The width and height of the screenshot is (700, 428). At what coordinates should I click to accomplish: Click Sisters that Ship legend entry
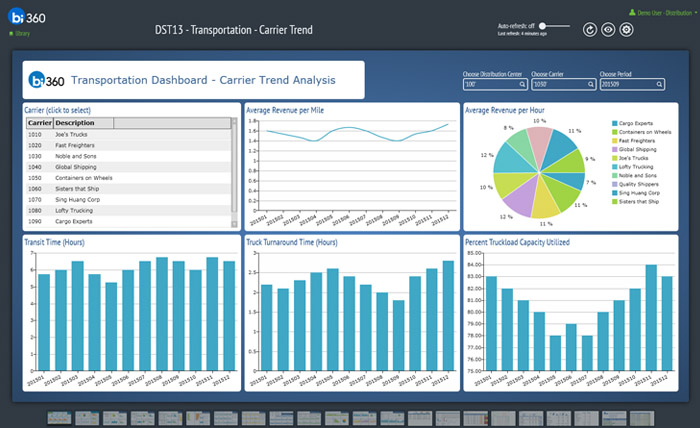click(635, 202)
